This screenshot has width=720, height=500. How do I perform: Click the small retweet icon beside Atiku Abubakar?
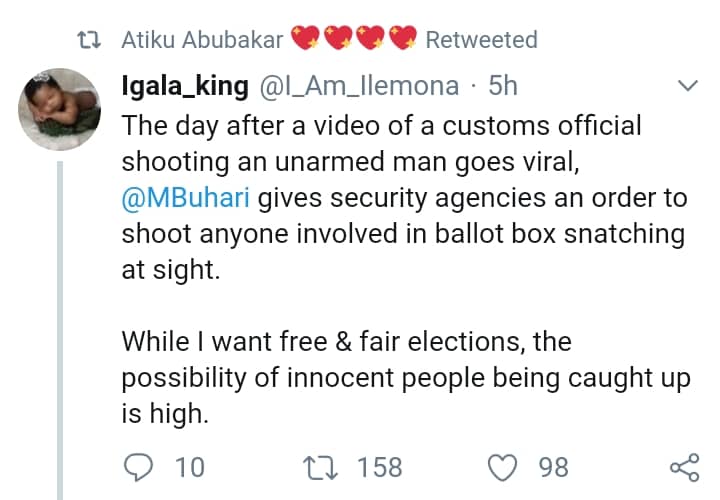pos(92,40)
